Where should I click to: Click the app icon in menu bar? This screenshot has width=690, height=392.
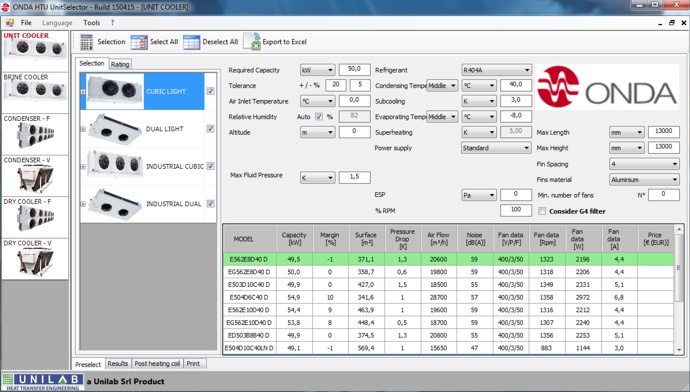point(10,23)
